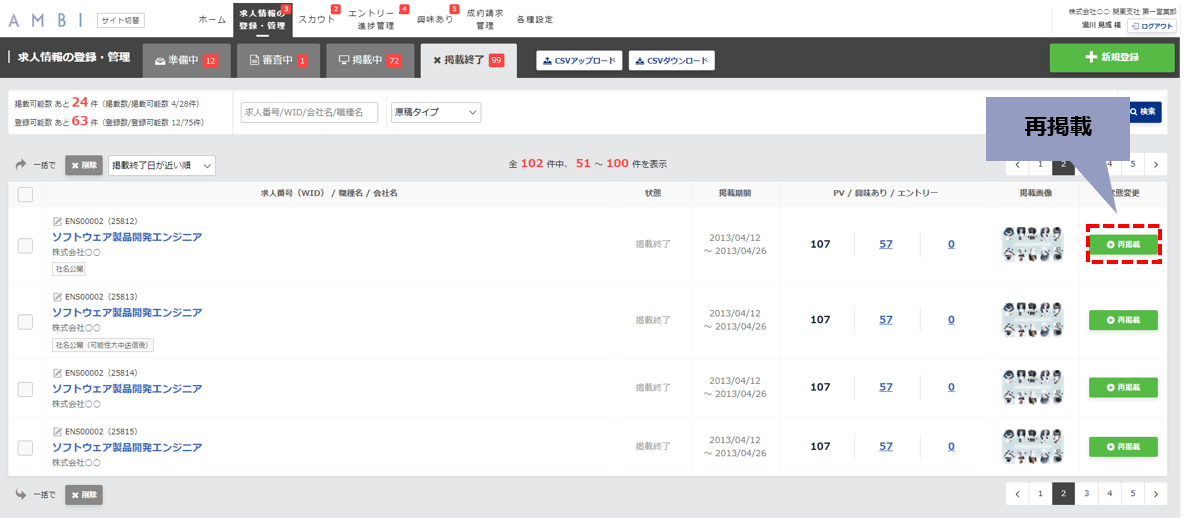
Task: Go to next page with bottom right arrow
Action: (1155, 493)
